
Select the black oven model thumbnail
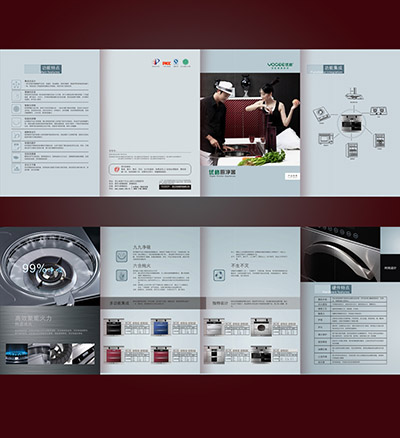114,327
